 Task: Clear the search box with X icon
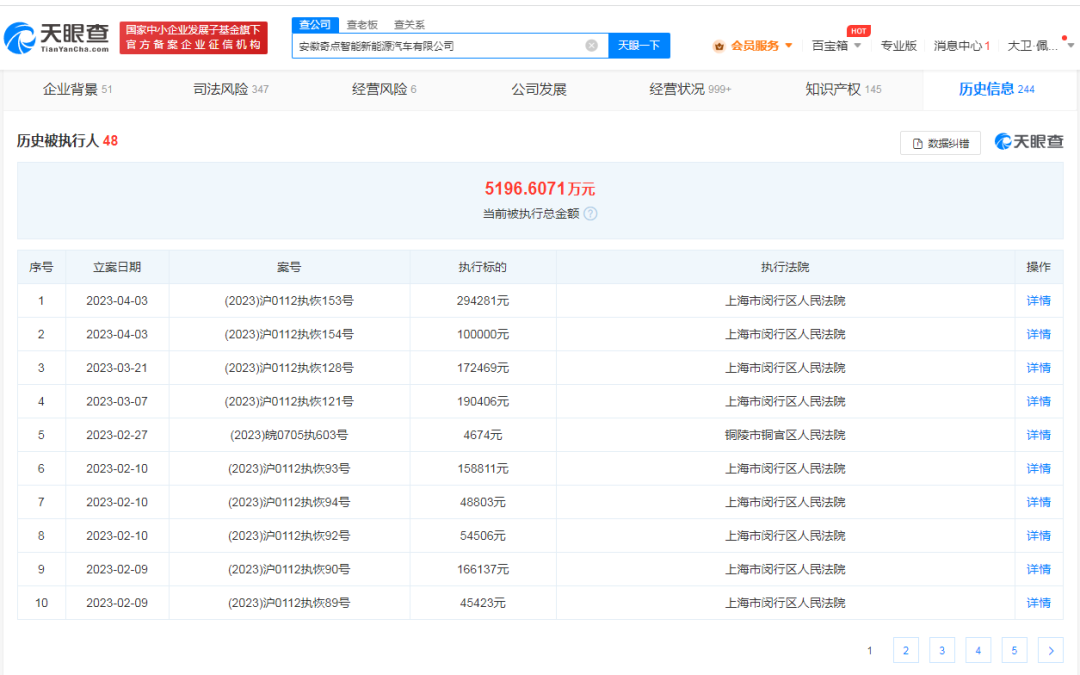pos(591,46)
